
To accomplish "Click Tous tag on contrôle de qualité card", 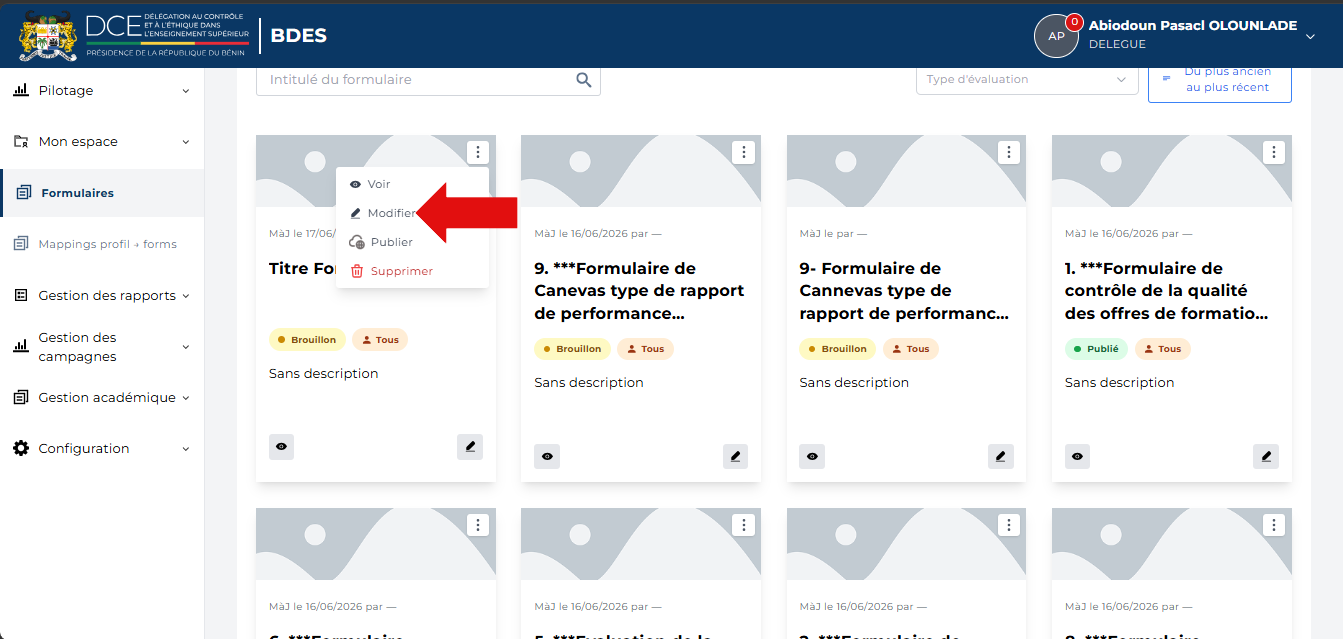I will (x=1162, y=349).
